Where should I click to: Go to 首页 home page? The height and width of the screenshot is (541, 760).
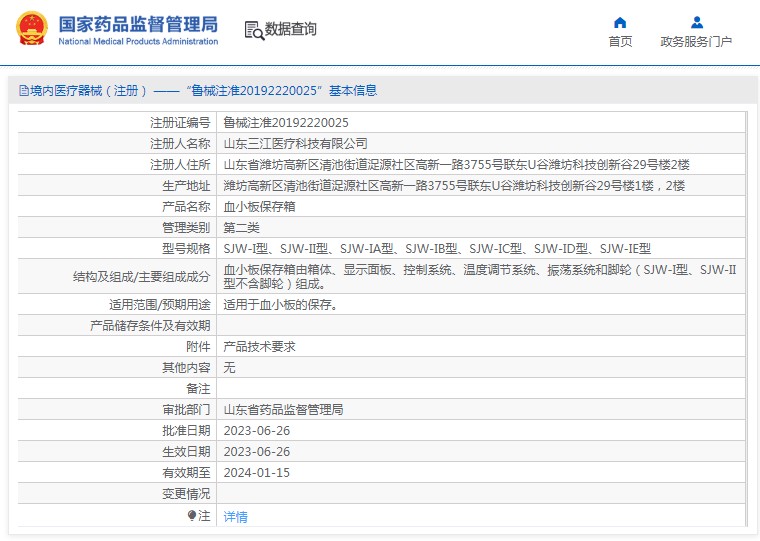point(620,42)
